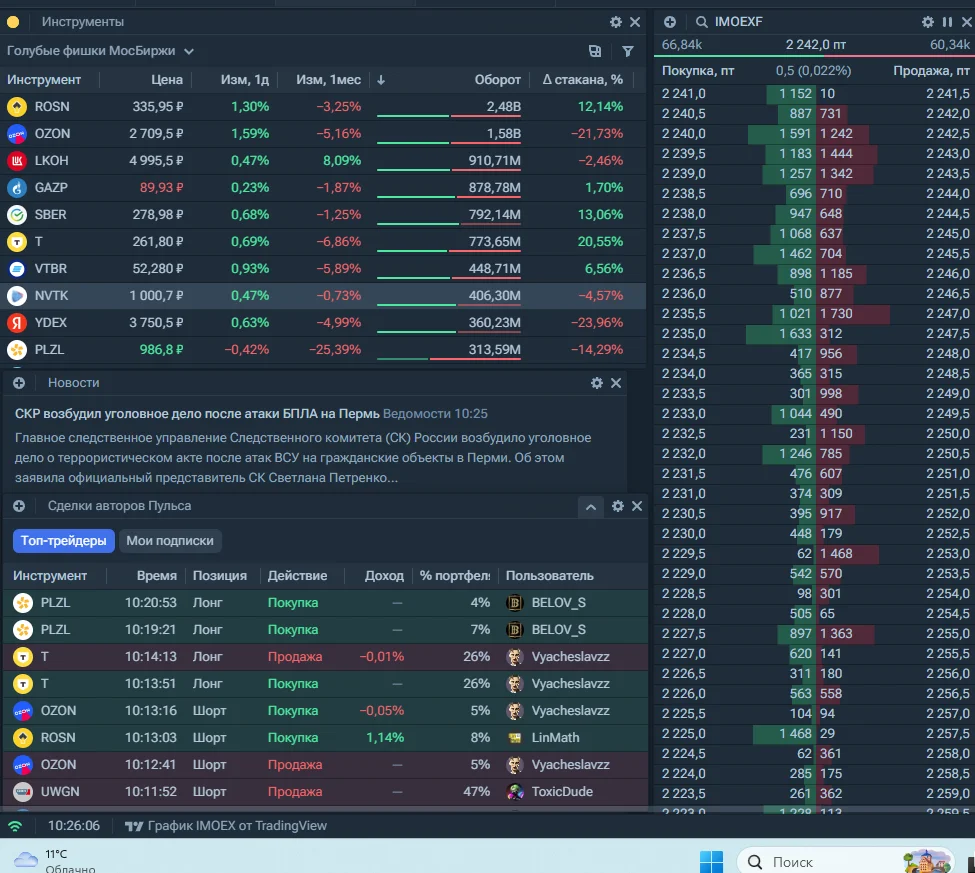Click the ROSN trade with 1,14% income
The image size is (975, 873).
click(x=325, y=737)
